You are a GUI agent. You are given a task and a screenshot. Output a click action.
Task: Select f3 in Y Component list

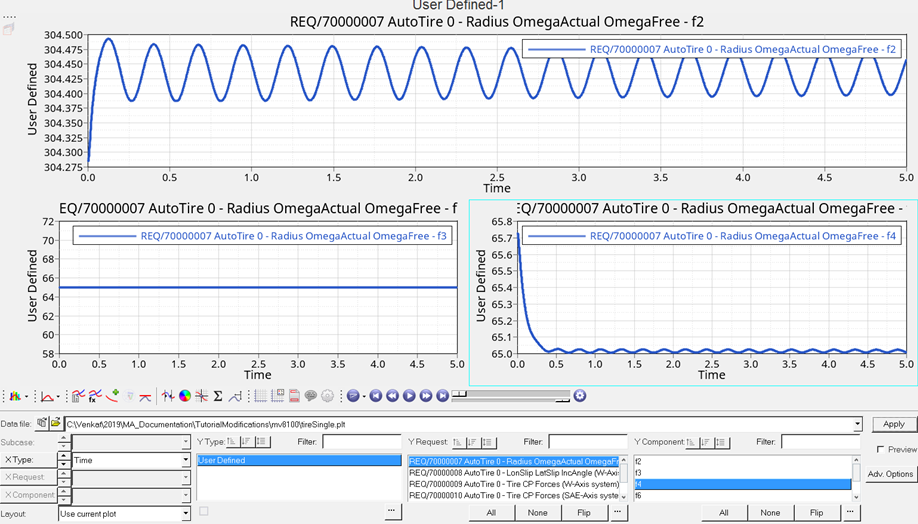[x=740, y=473]
